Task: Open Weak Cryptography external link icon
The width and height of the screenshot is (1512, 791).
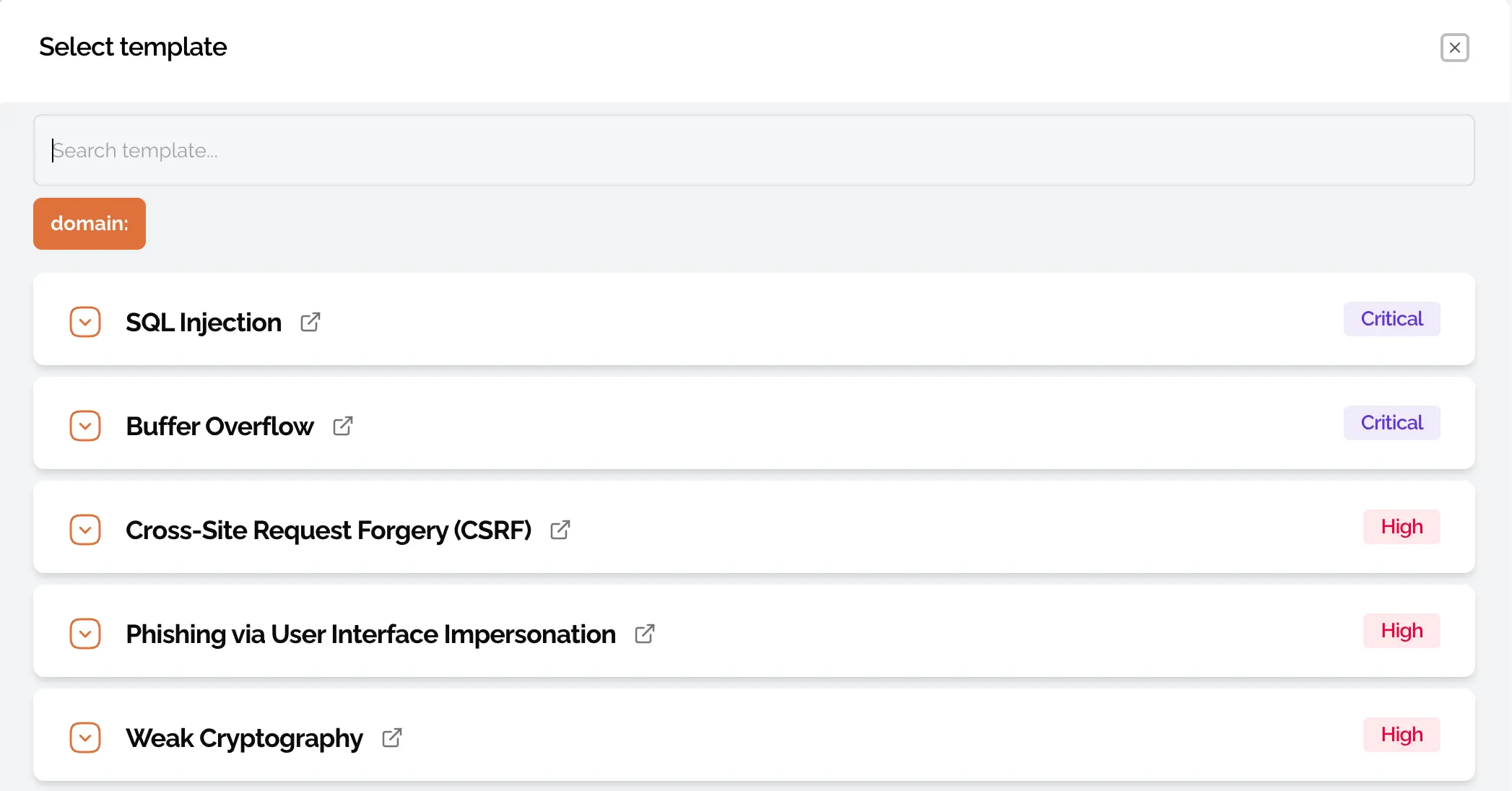Action: point(392,738)
